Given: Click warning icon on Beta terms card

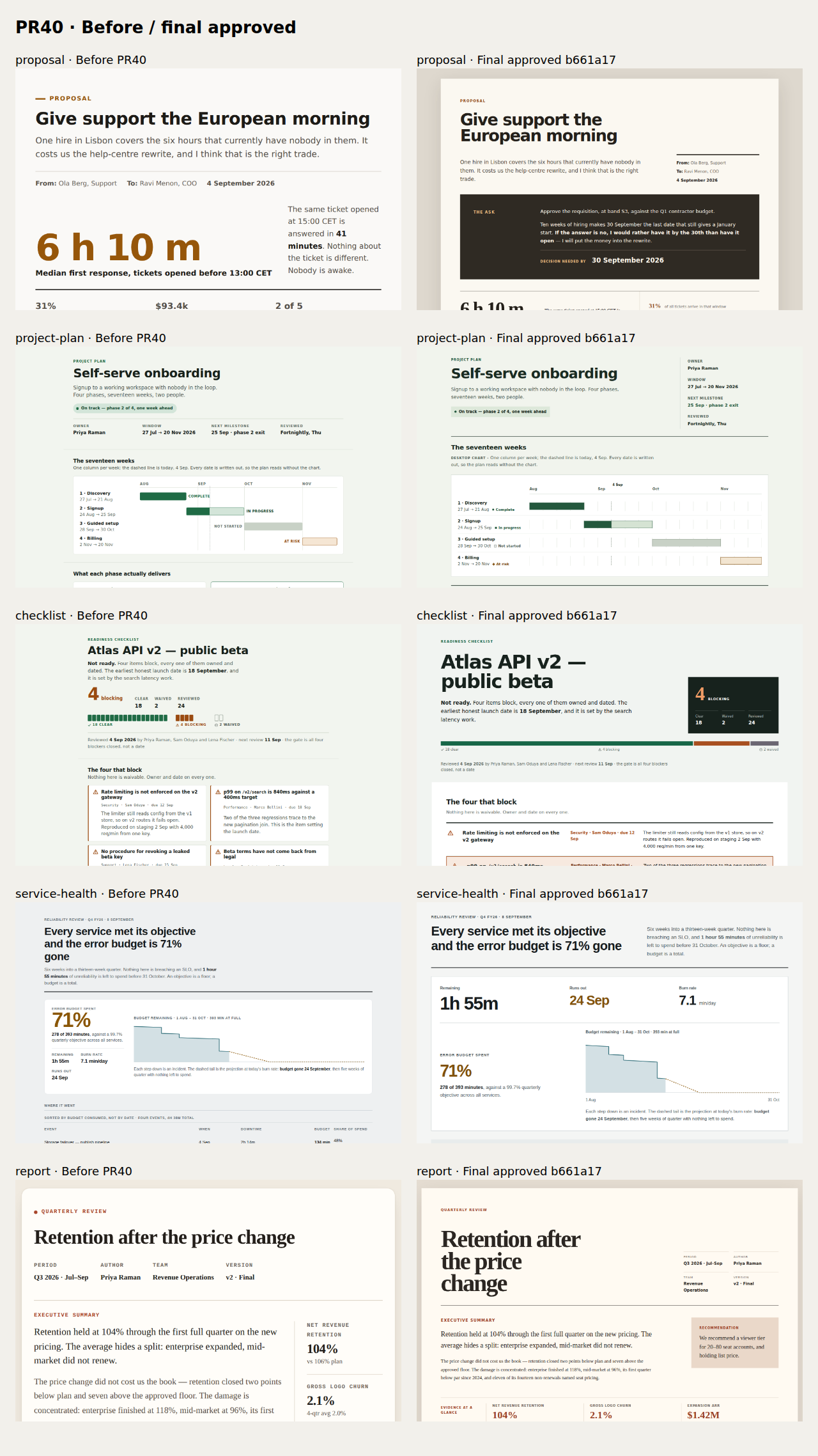Looking at the screenshot, I should (x=218, y=852).
